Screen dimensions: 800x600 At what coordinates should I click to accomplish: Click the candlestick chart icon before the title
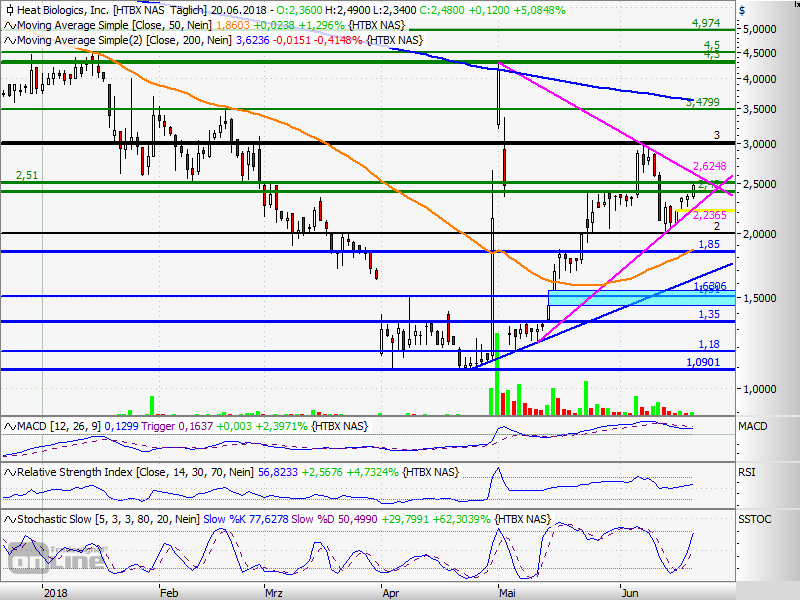click(x=10, y=8)
